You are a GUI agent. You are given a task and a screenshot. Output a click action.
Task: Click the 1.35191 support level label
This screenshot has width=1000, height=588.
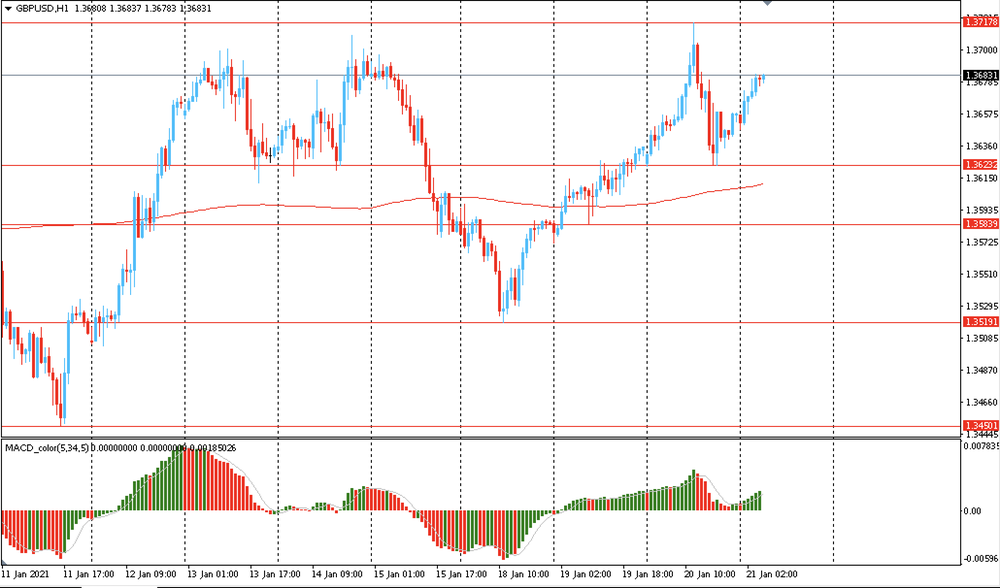tap(979, 322)
